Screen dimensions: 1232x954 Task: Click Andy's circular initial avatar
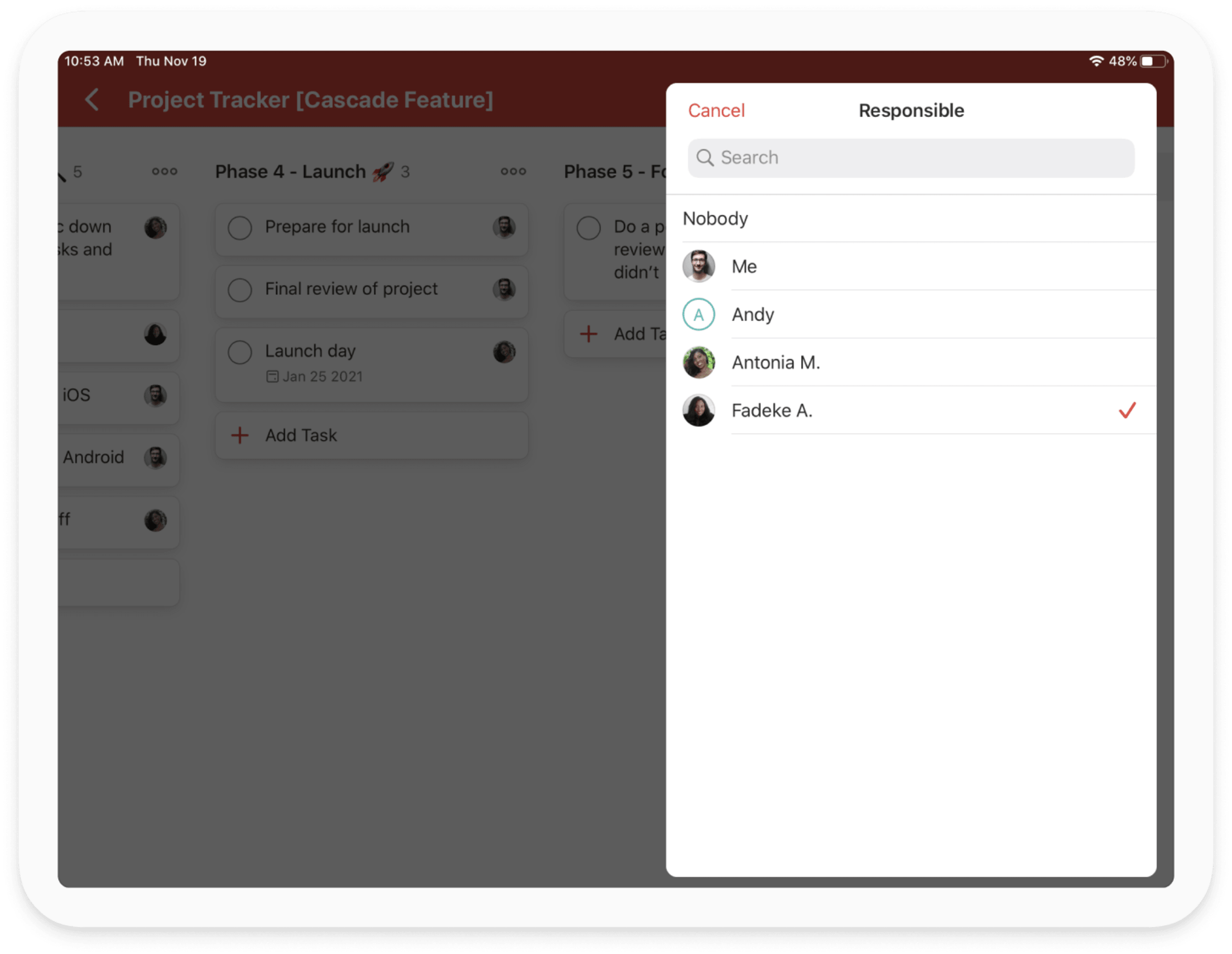tap(699, 314)
